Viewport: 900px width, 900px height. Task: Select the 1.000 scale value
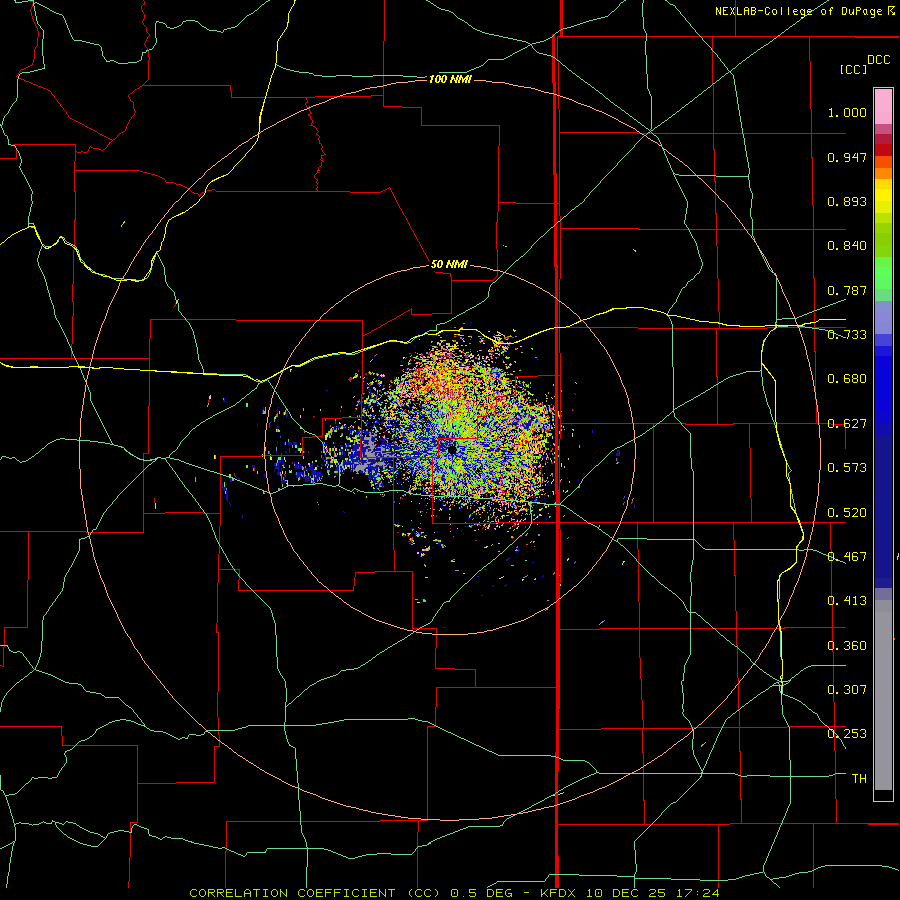(847, 112)
